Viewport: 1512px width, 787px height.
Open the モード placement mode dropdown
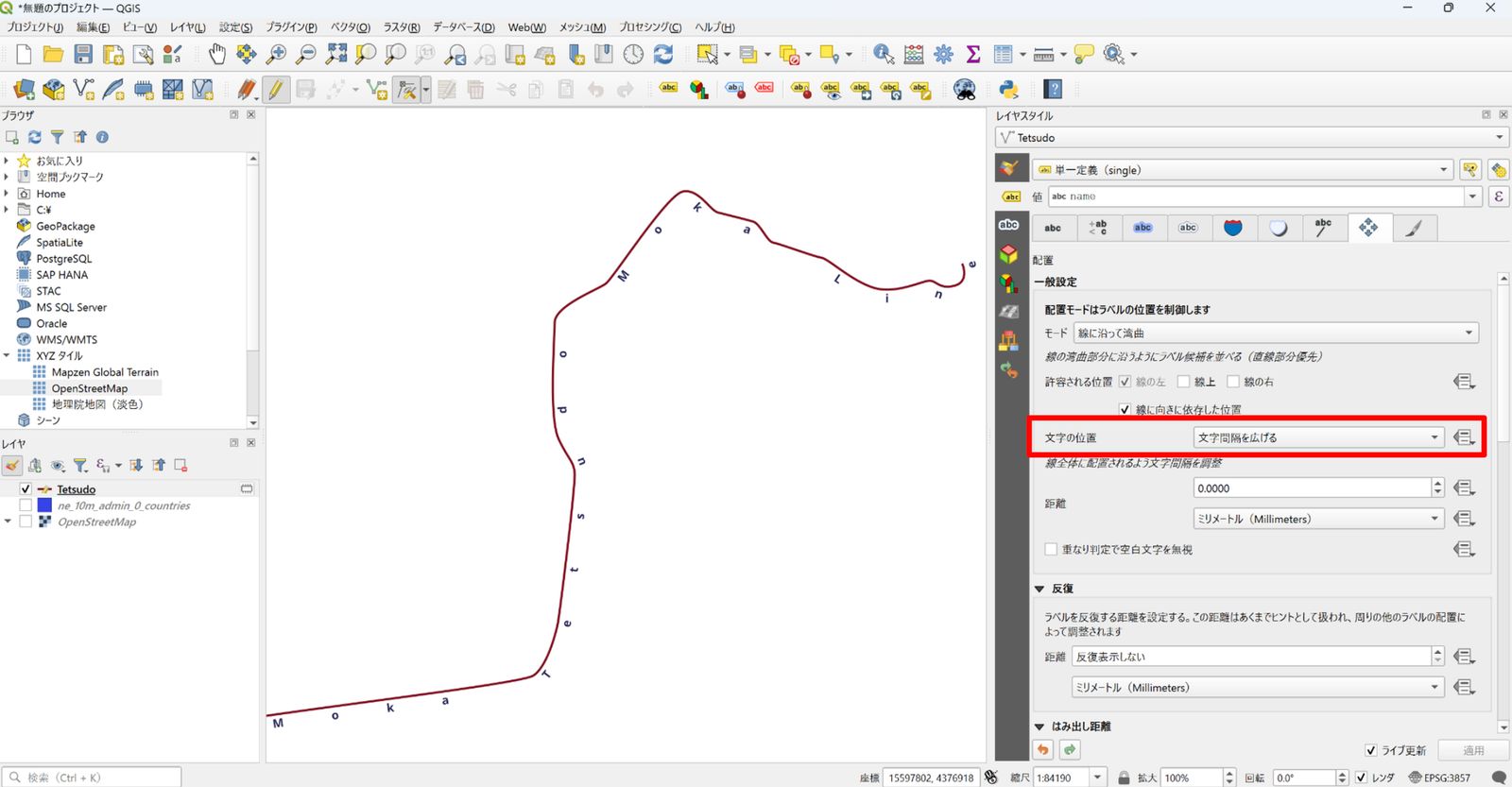point(1276,333)
